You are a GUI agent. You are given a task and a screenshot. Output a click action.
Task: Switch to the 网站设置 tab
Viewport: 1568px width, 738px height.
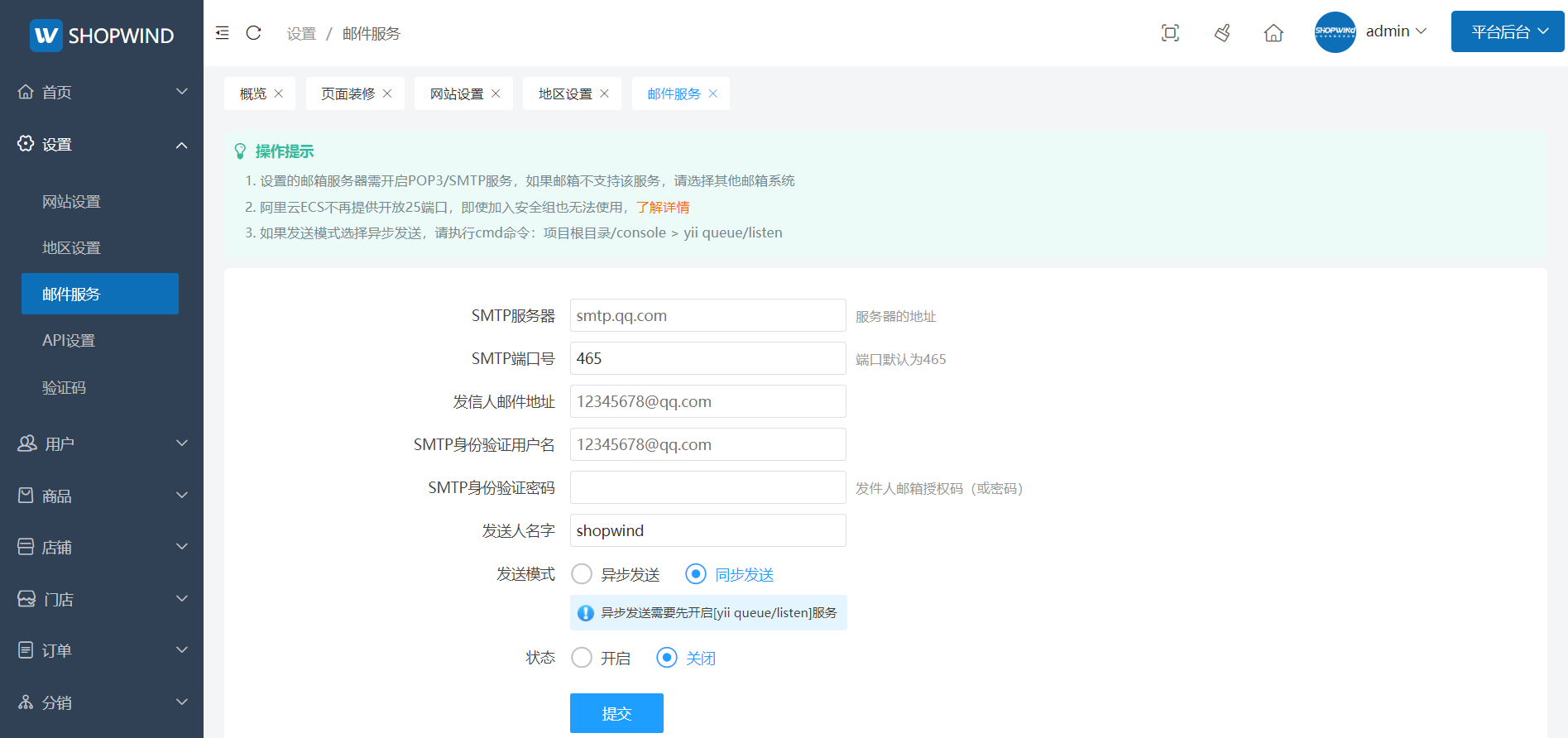click(457, 93)
